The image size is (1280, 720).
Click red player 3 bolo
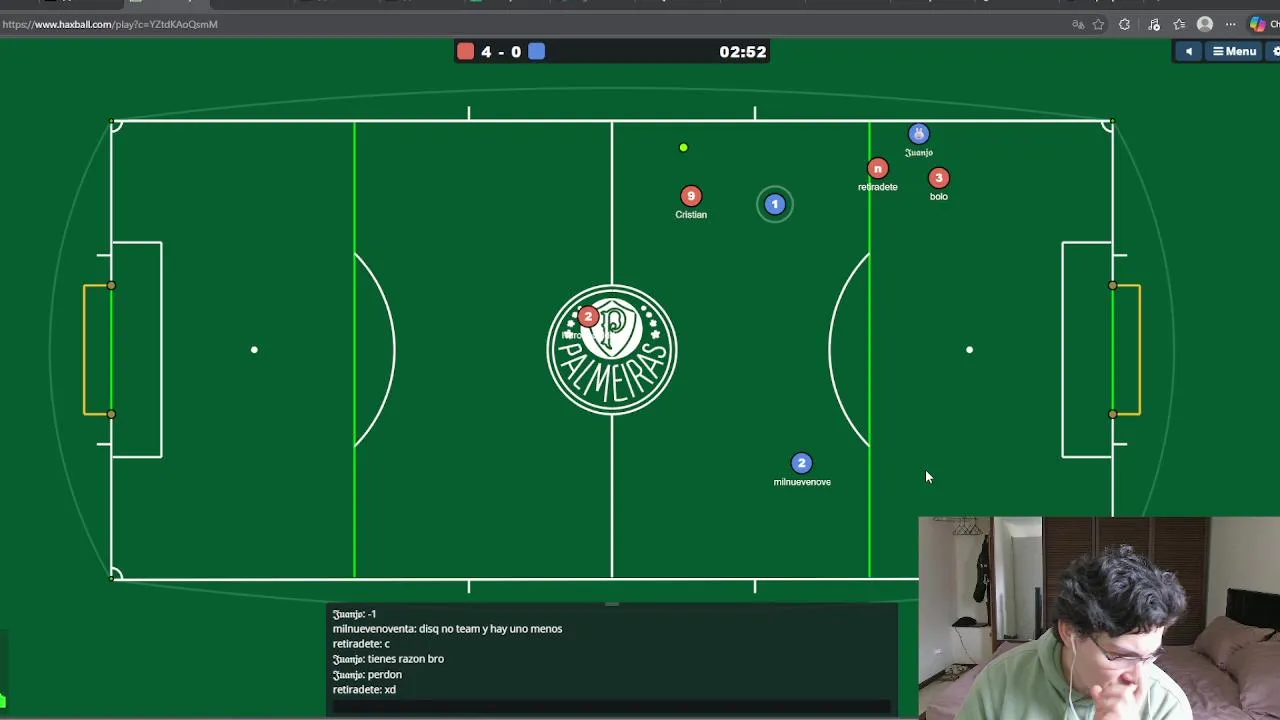pos(938,178)
